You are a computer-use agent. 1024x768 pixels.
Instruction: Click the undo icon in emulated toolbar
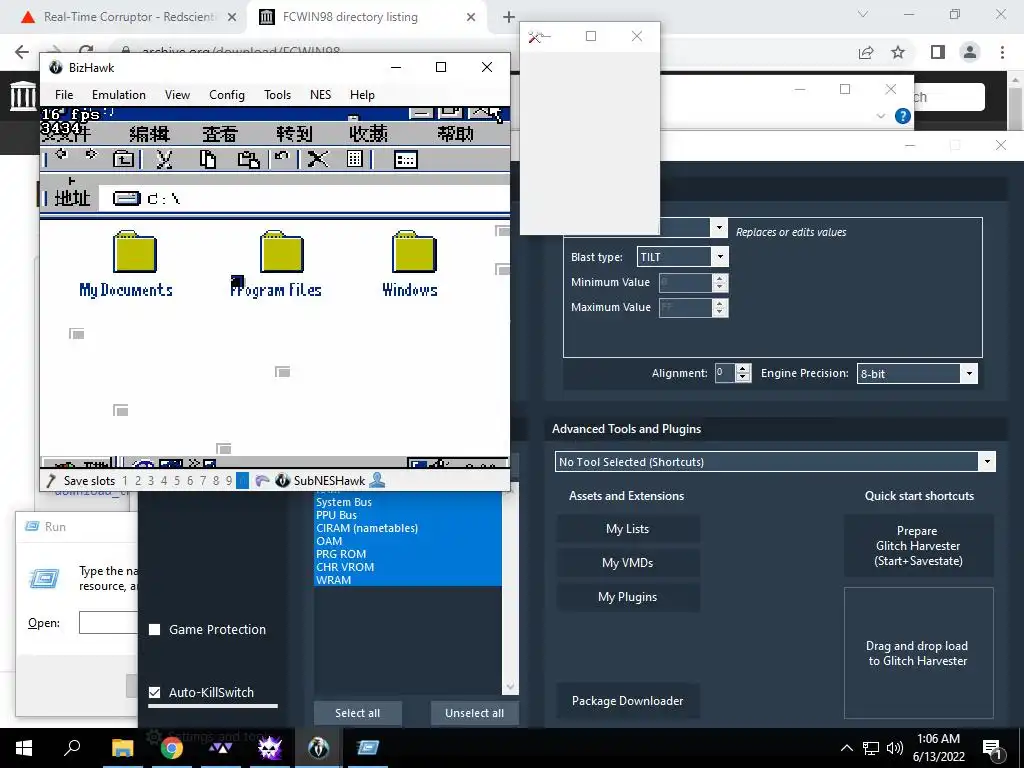(x=281, y=157)
